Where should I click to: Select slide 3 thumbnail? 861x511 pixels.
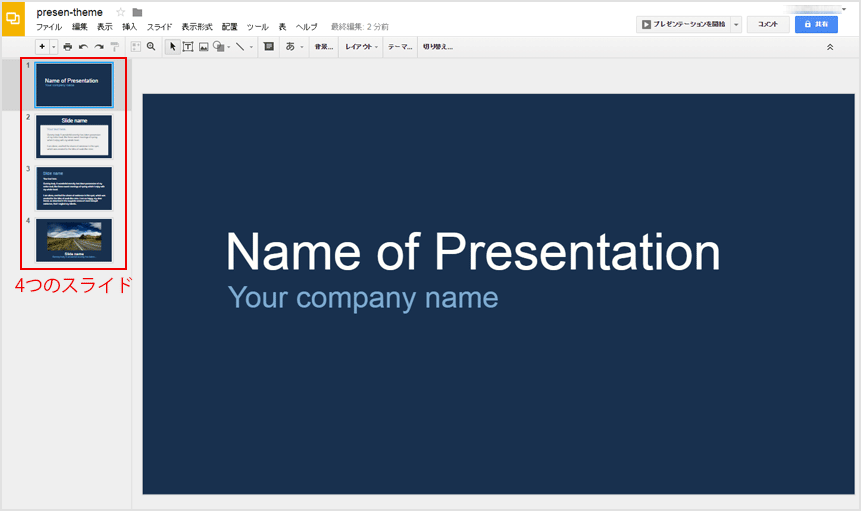pos(74,188)
